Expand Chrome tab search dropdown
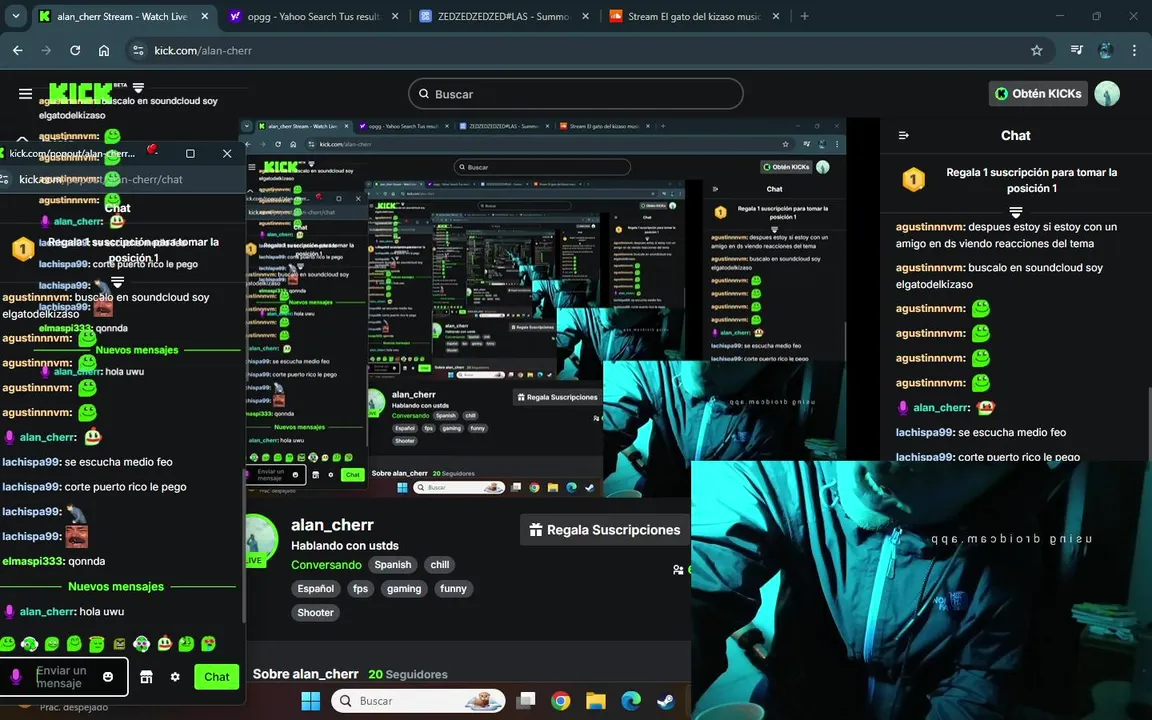Image resolution: width=1152 pixels, height=720 pixels. click(15, 15)
